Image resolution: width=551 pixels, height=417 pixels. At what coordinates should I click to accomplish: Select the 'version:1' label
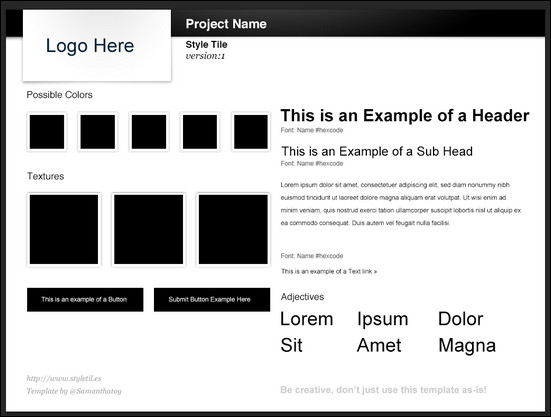pyautogui.click(x=205, y=56)
